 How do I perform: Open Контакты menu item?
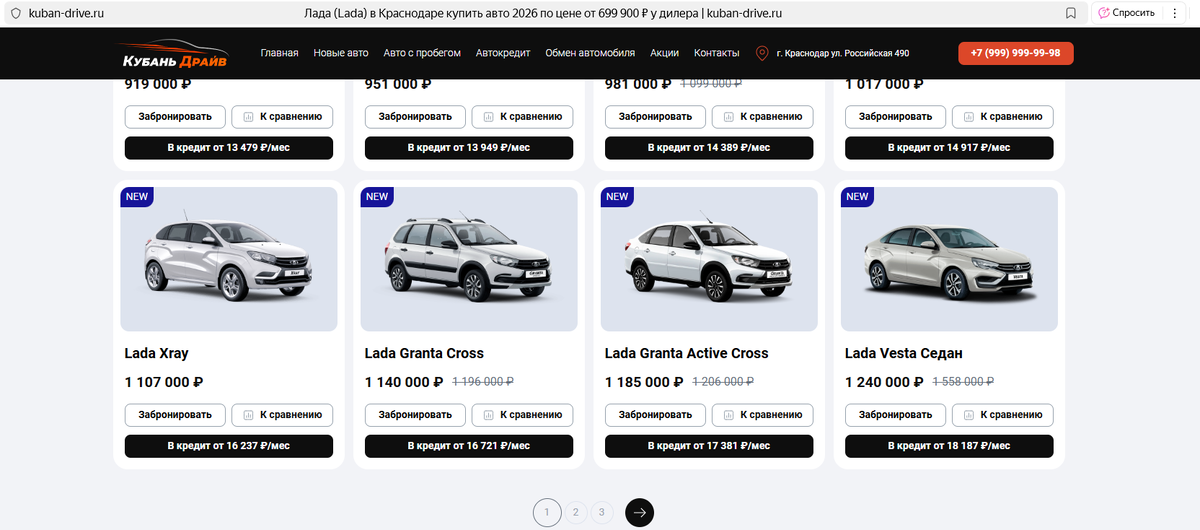point(717,53)
